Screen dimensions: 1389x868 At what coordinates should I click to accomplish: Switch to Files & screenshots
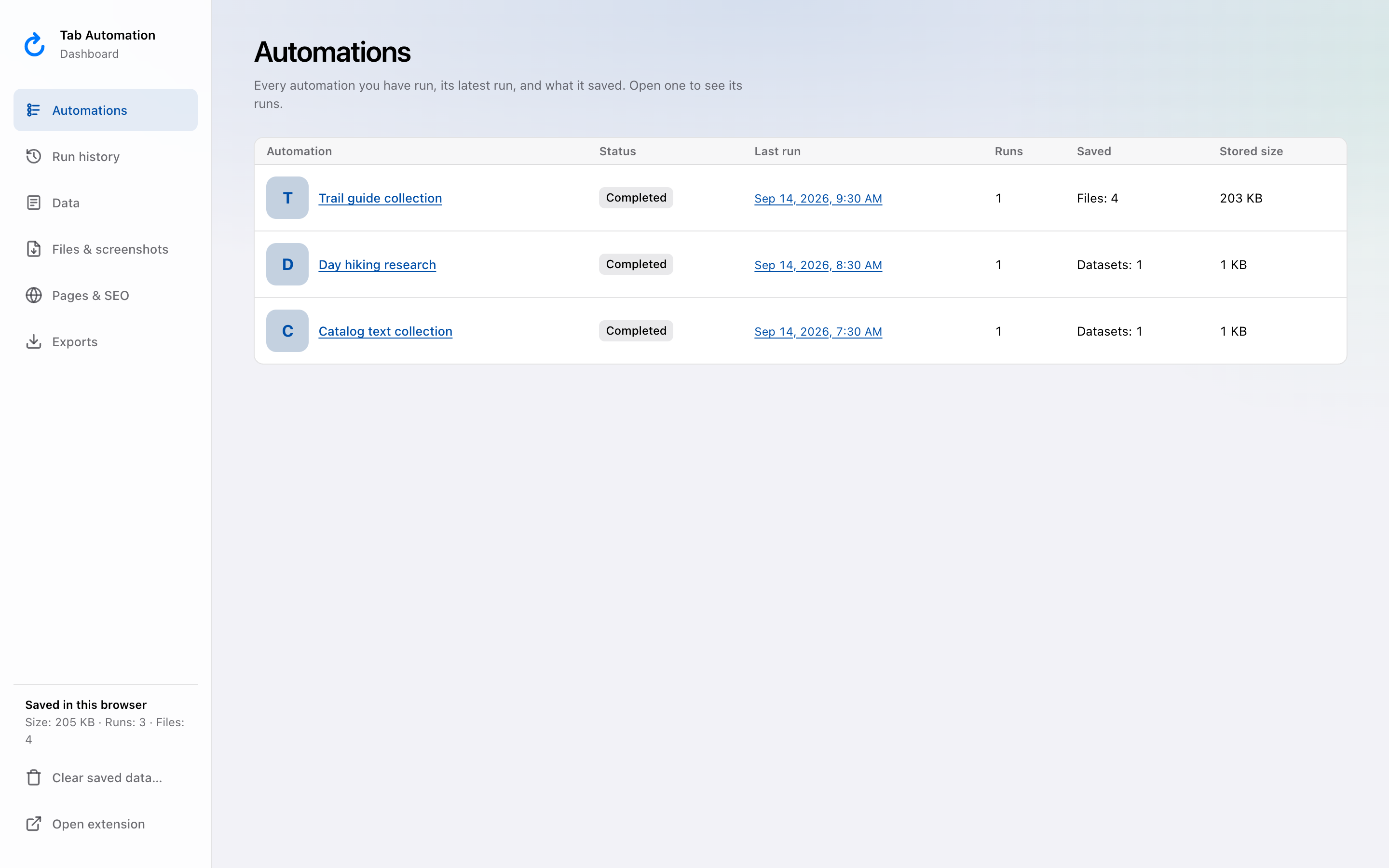tap(106, 248)
